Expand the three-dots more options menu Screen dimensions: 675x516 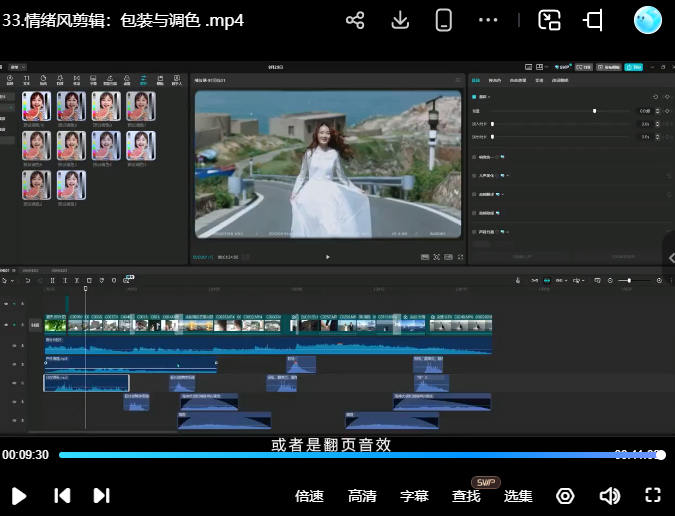(x=488, y=20)
